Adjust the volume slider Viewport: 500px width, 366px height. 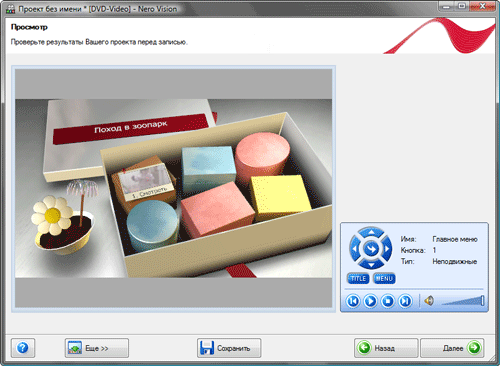[x=463, y=300]
